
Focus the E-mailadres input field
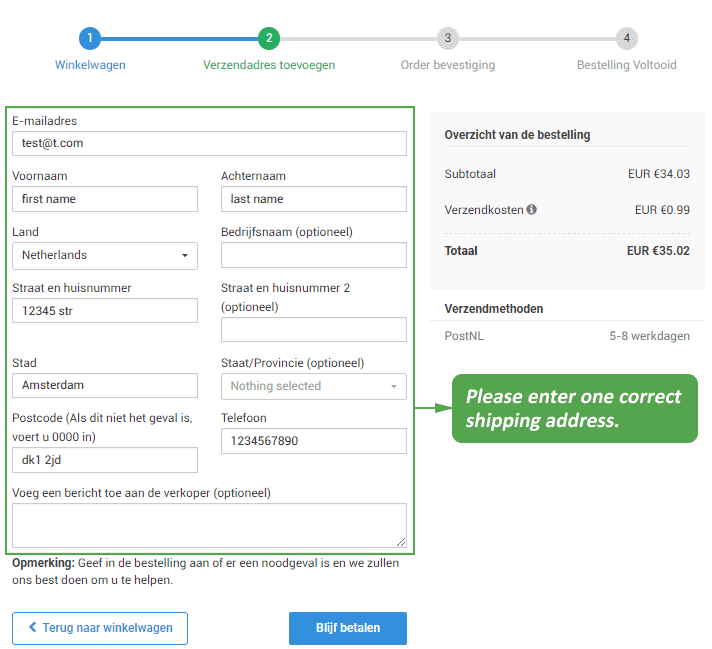[209, 143]
